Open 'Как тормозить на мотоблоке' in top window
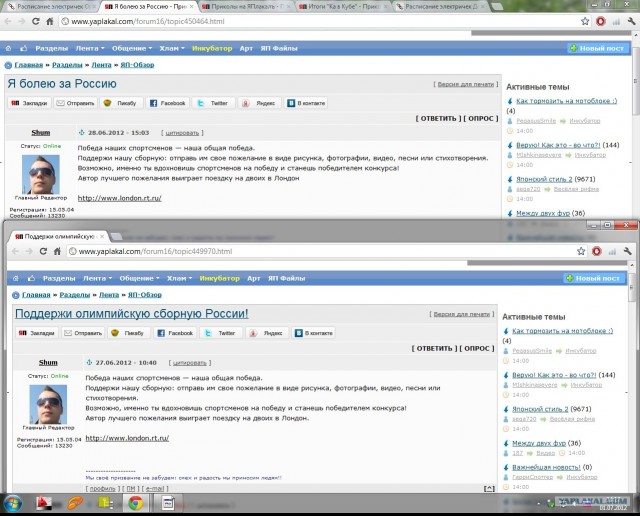The height and width of the screenshot is (516, 640). pyautogui.click(x=567, y=101)
